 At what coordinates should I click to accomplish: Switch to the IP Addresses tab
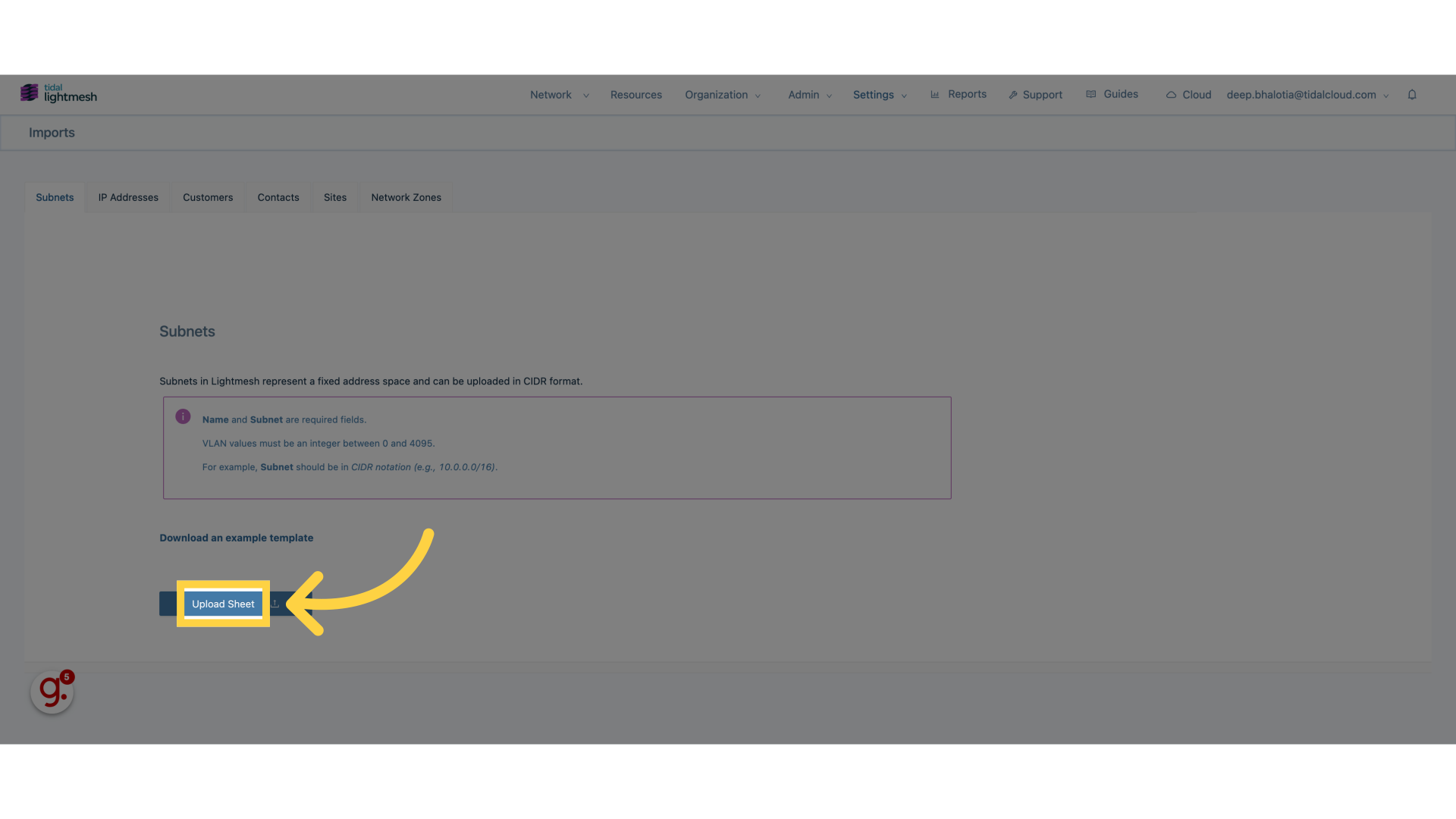[128, 197]
